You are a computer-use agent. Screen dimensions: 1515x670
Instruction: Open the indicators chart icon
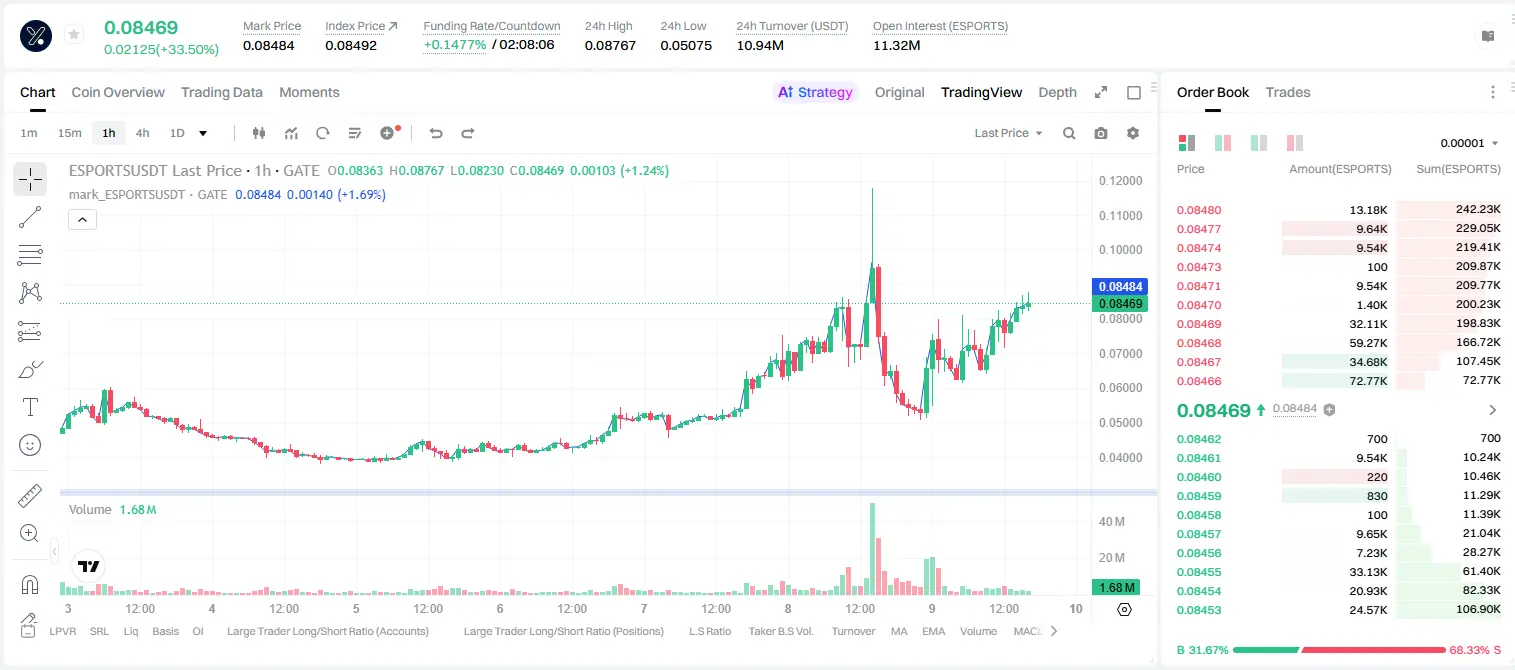point(292,133)
